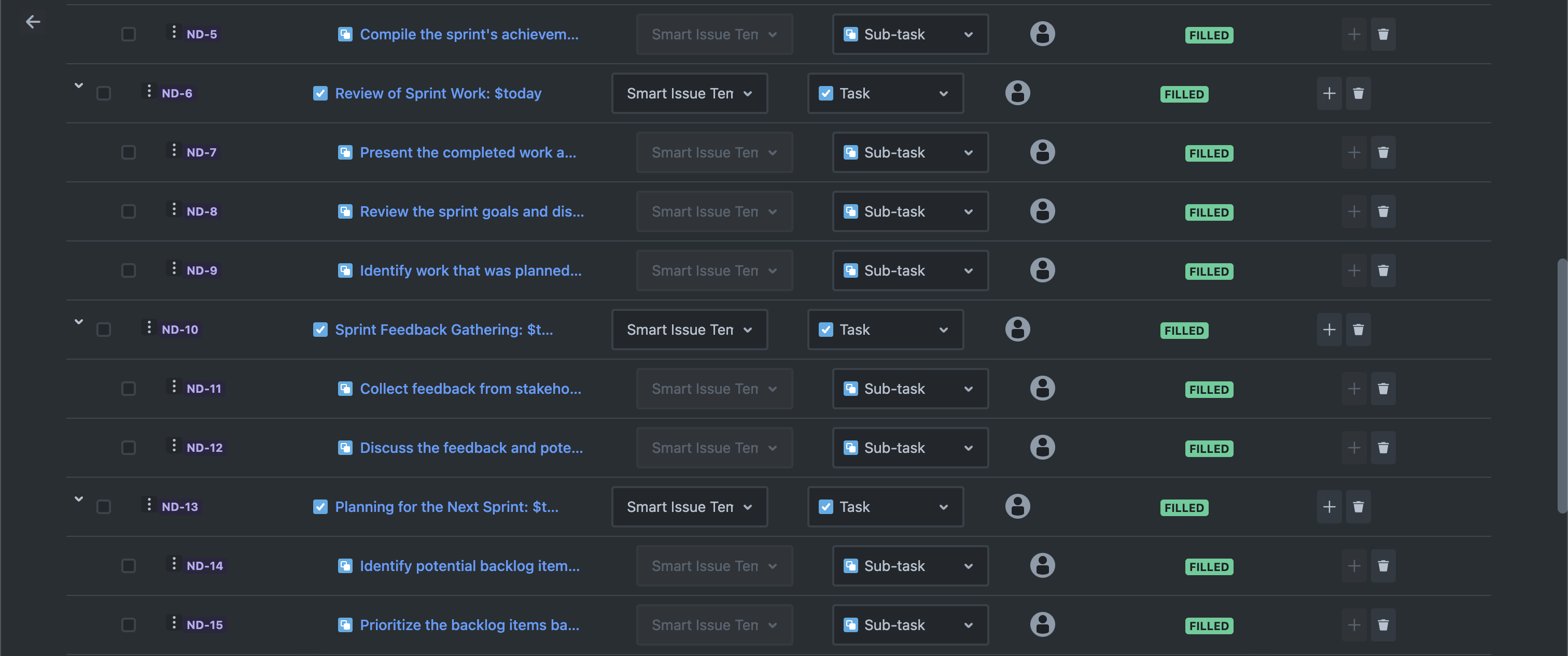The image size is (1568, 656).
Task: Open the Task type dropdown for ND-10
Action: coord(885,329)
